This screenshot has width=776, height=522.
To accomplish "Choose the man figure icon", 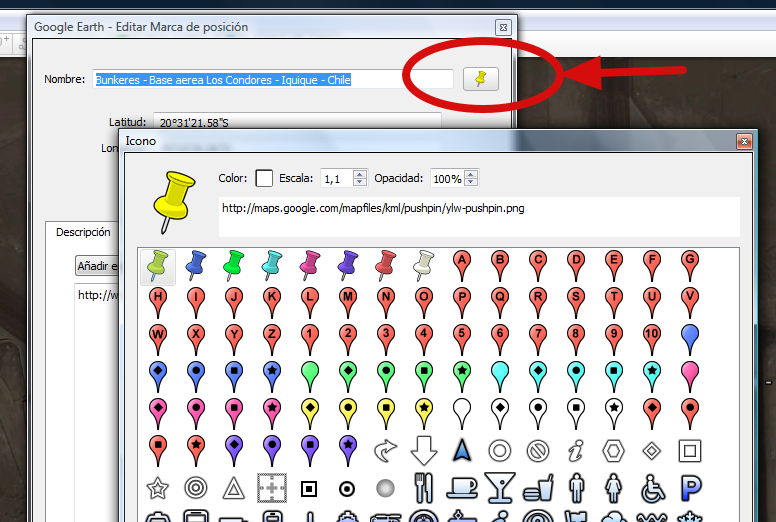I will (577, 488).
